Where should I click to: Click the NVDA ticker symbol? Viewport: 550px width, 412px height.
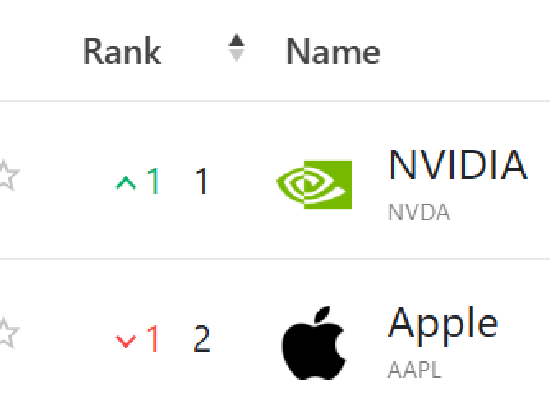tap(419, 212)
